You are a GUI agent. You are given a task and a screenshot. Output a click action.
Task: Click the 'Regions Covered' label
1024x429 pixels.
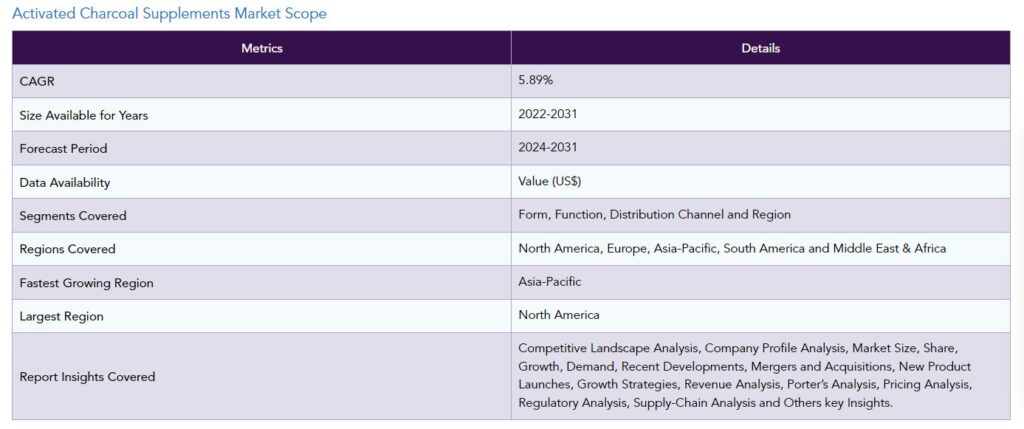point(67,249)
